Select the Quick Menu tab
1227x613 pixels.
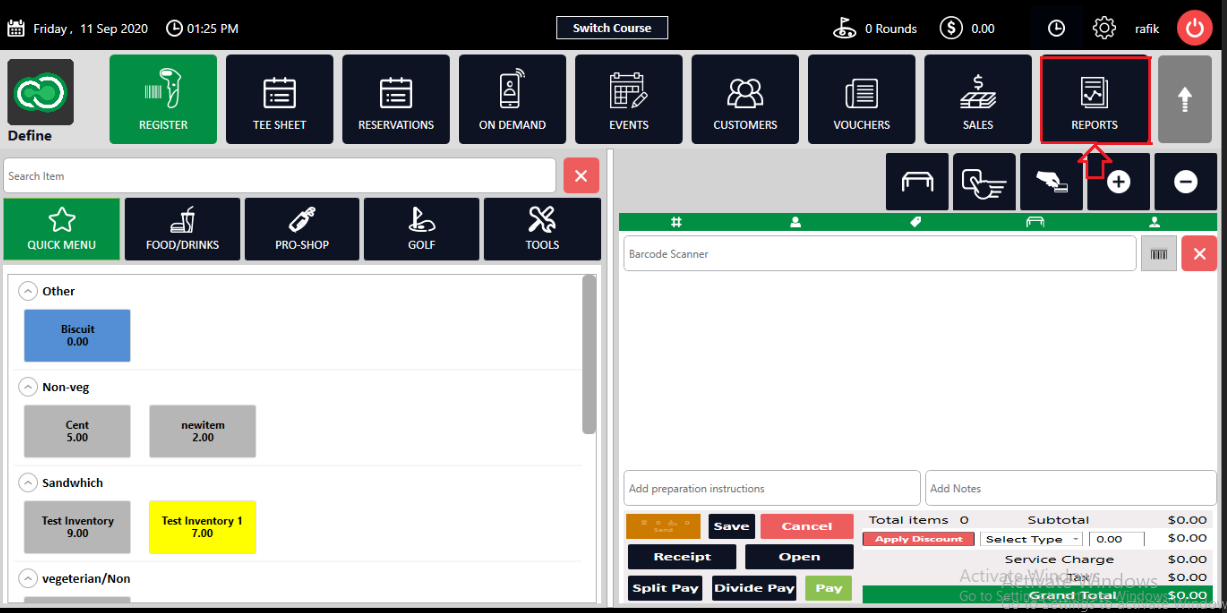[62, 229]
